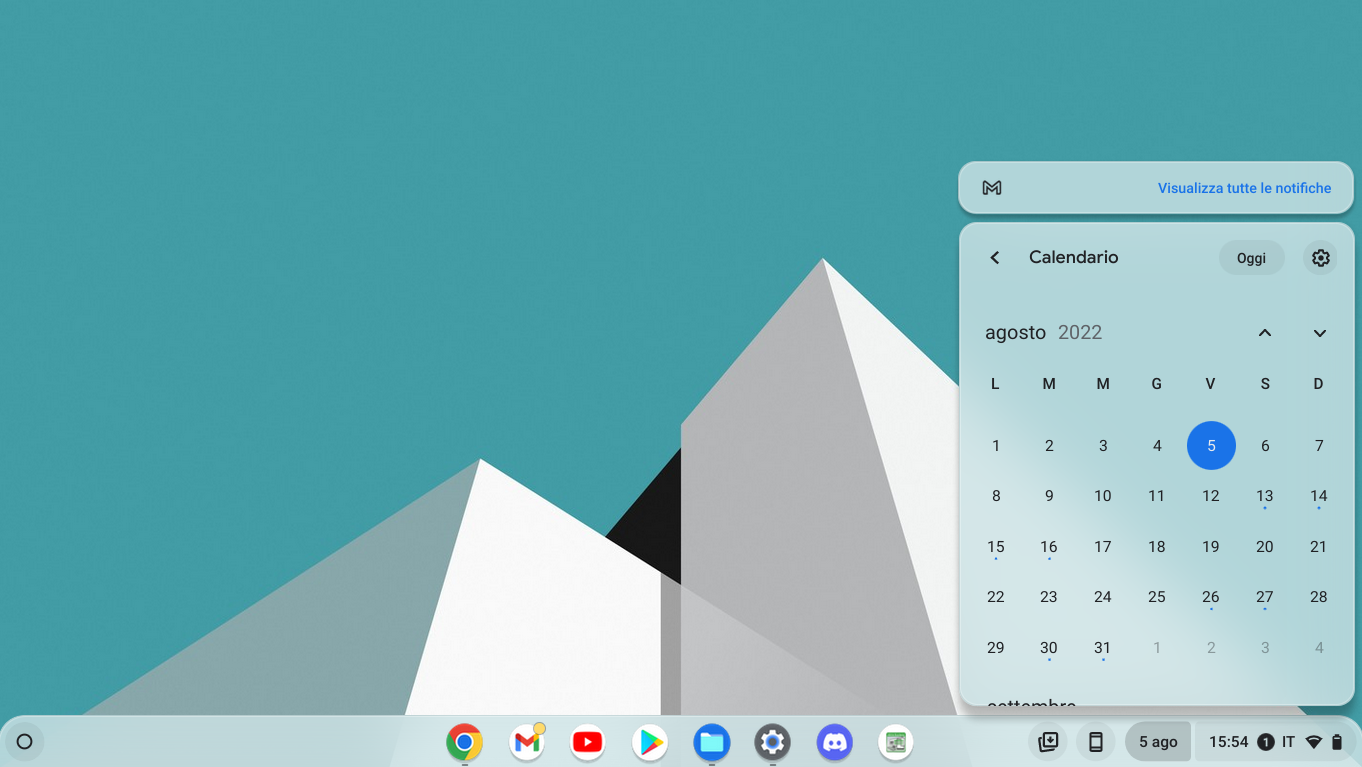Select August 13 in the calendar

tap(1265, 496)
